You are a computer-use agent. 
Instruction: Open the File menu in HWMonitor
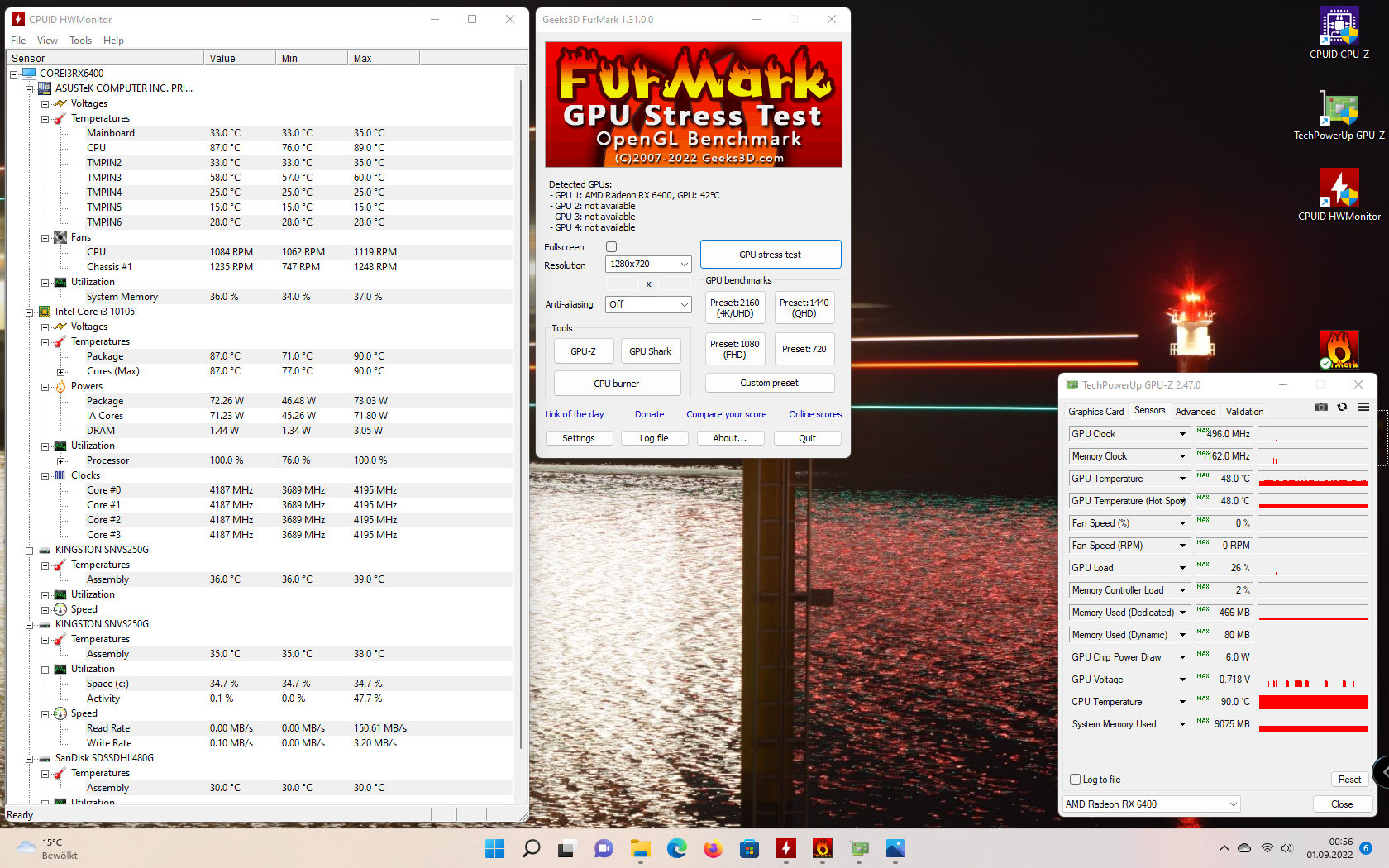coord(18,41)
